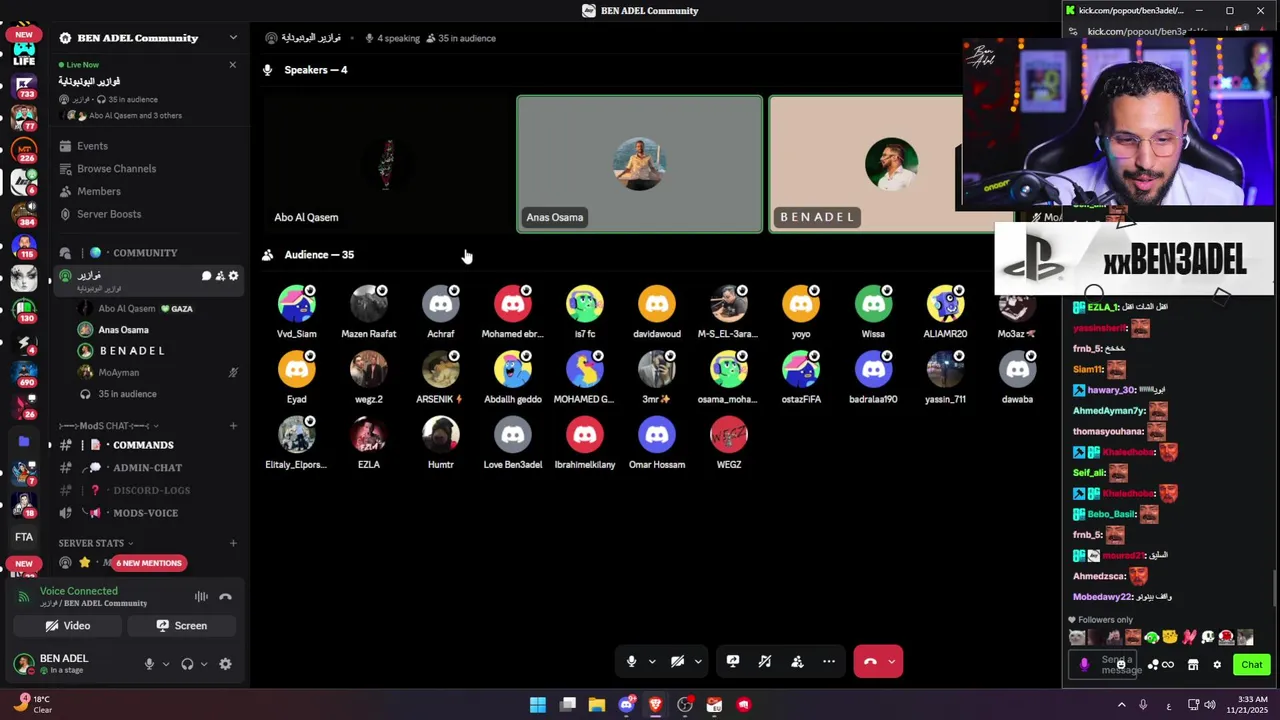Open Windows Start menu
The height and width of the screenshot is (720, 1280).
[538, 705]
